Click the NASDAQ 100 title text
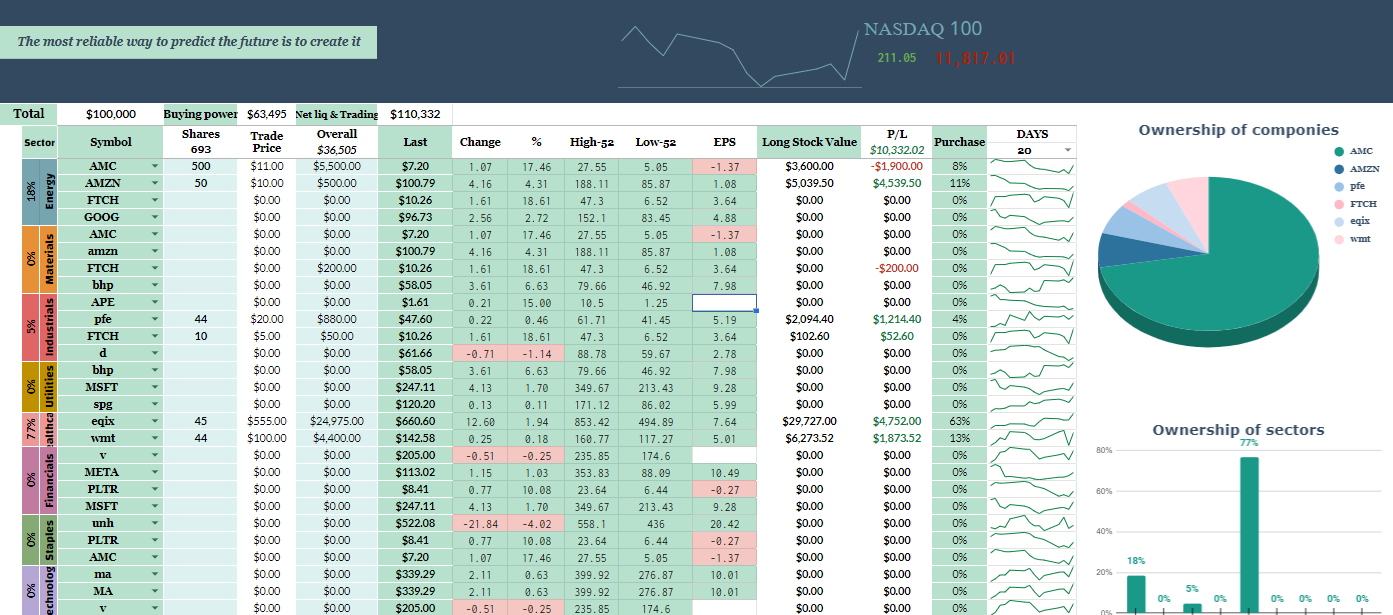 [922, 29]
